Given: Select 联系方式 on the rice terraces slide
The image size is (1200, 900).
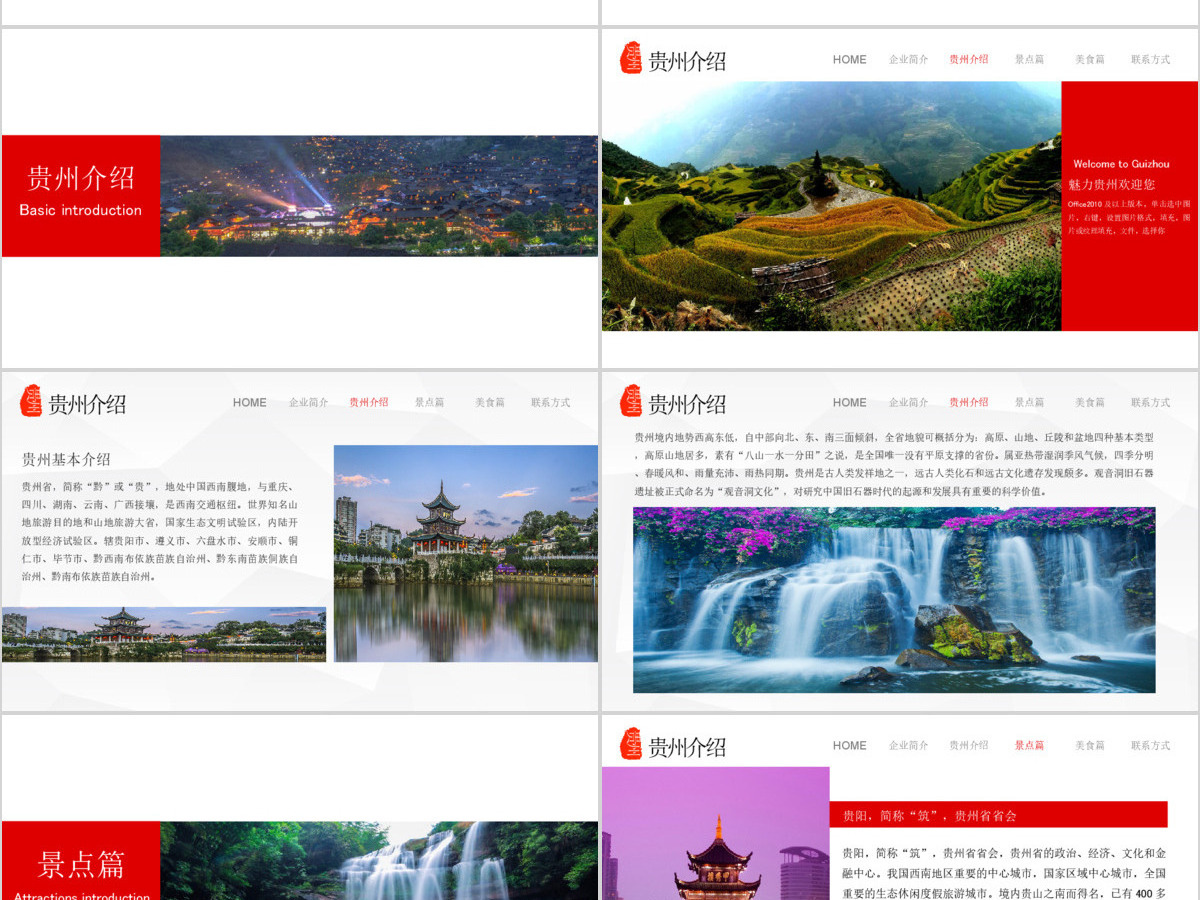Looking at the screenshot, I should [1151, 59].
